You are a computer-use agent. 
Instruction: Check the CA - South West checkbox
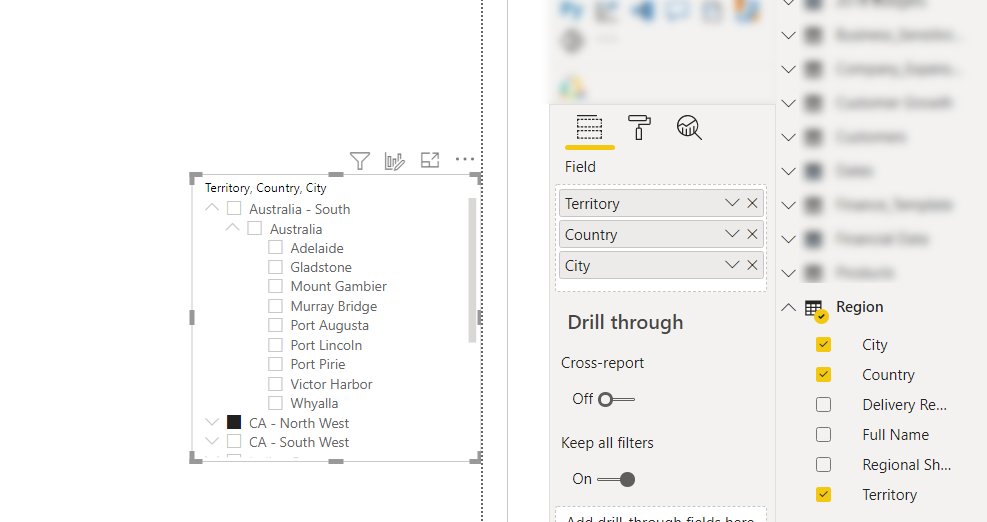(234, 441)
